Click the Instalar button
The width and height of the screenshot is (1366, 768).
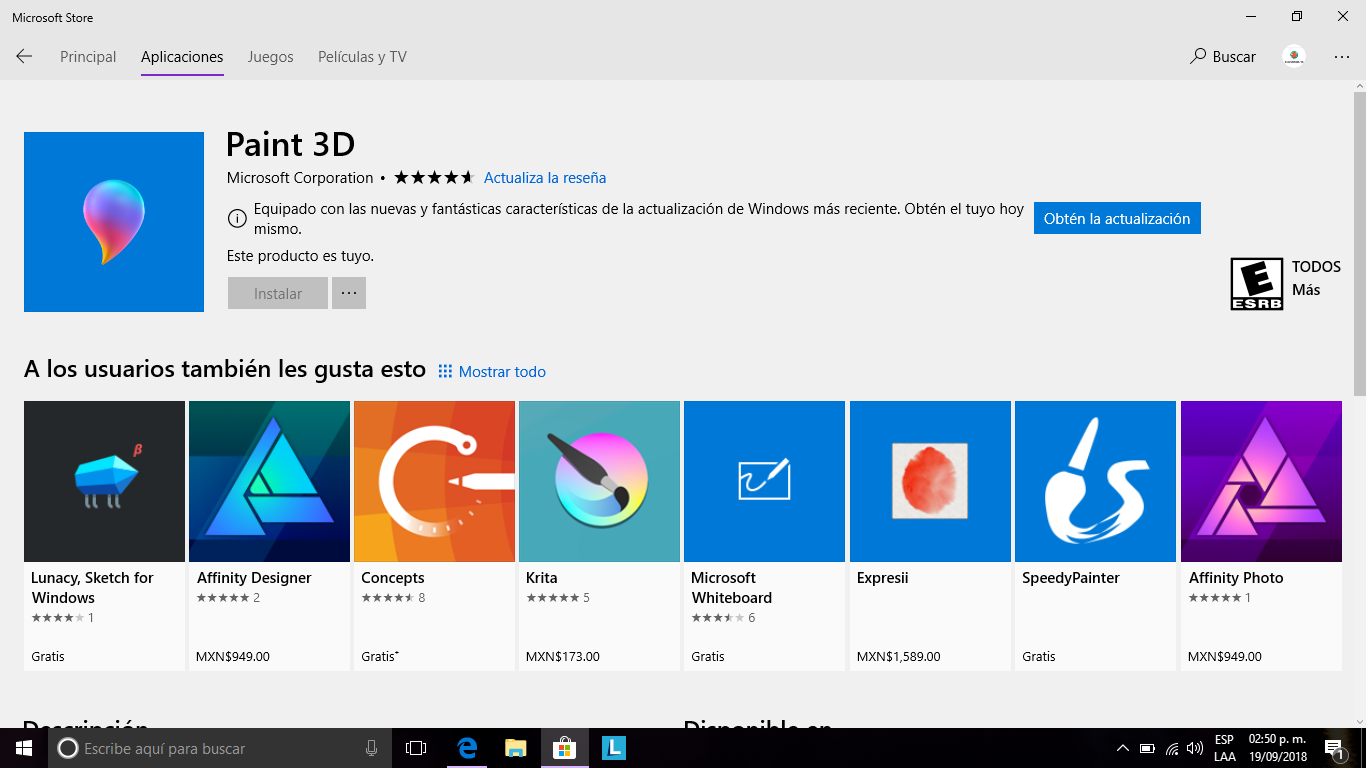click(x=278, y=293)
